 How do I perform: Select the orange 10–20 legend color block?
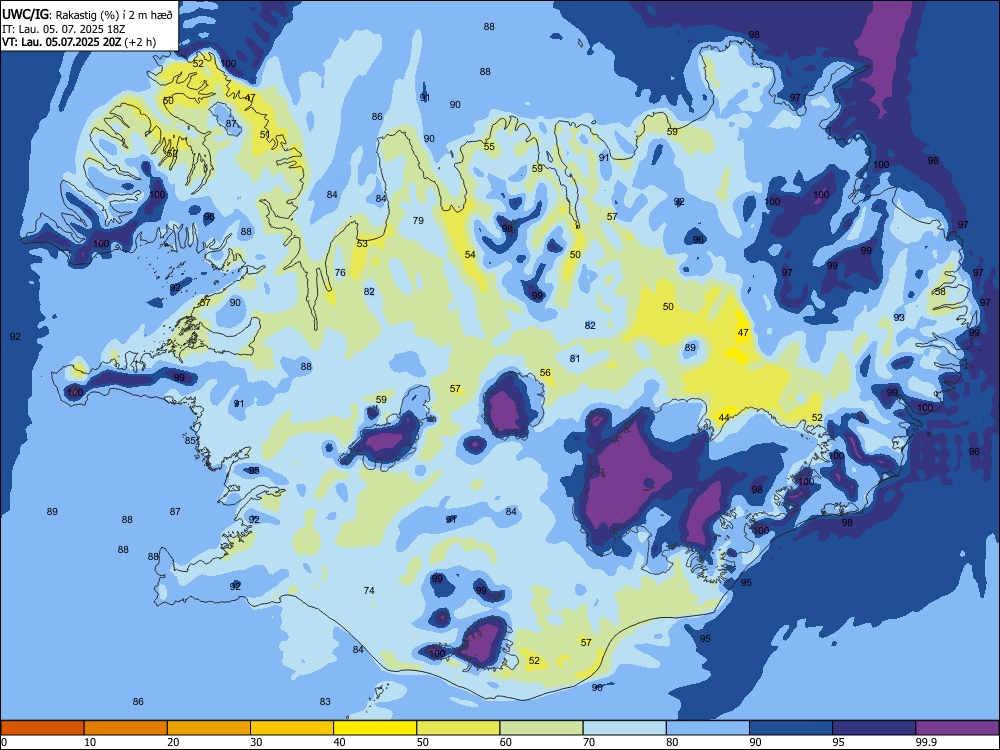(126, 728)
